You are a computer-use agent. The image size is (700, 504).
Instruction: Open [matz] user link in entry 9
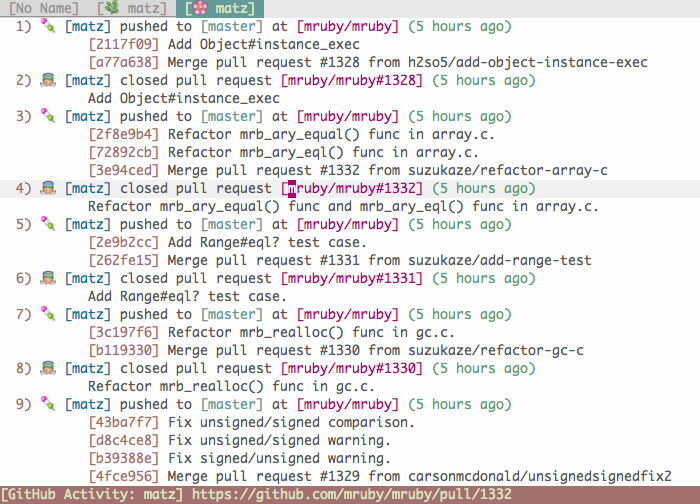pos(88,404)
